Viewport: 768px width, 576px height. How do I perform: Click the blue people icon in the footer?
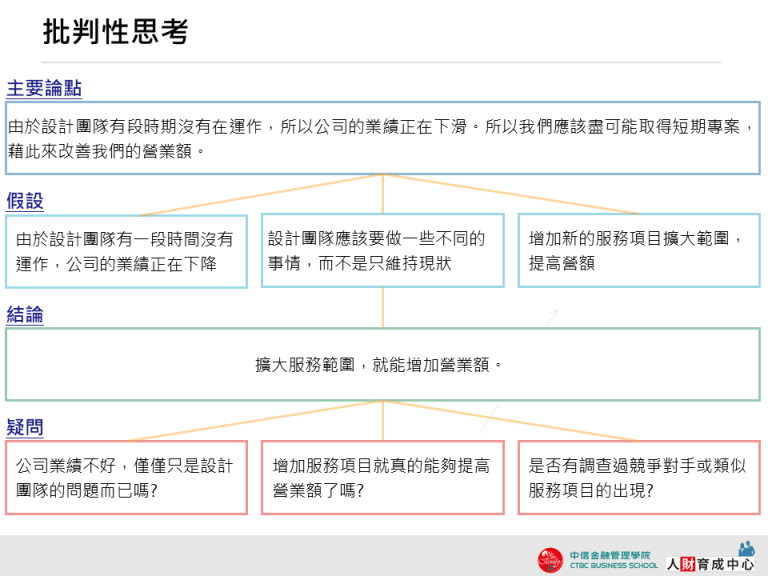pos(746,548)
